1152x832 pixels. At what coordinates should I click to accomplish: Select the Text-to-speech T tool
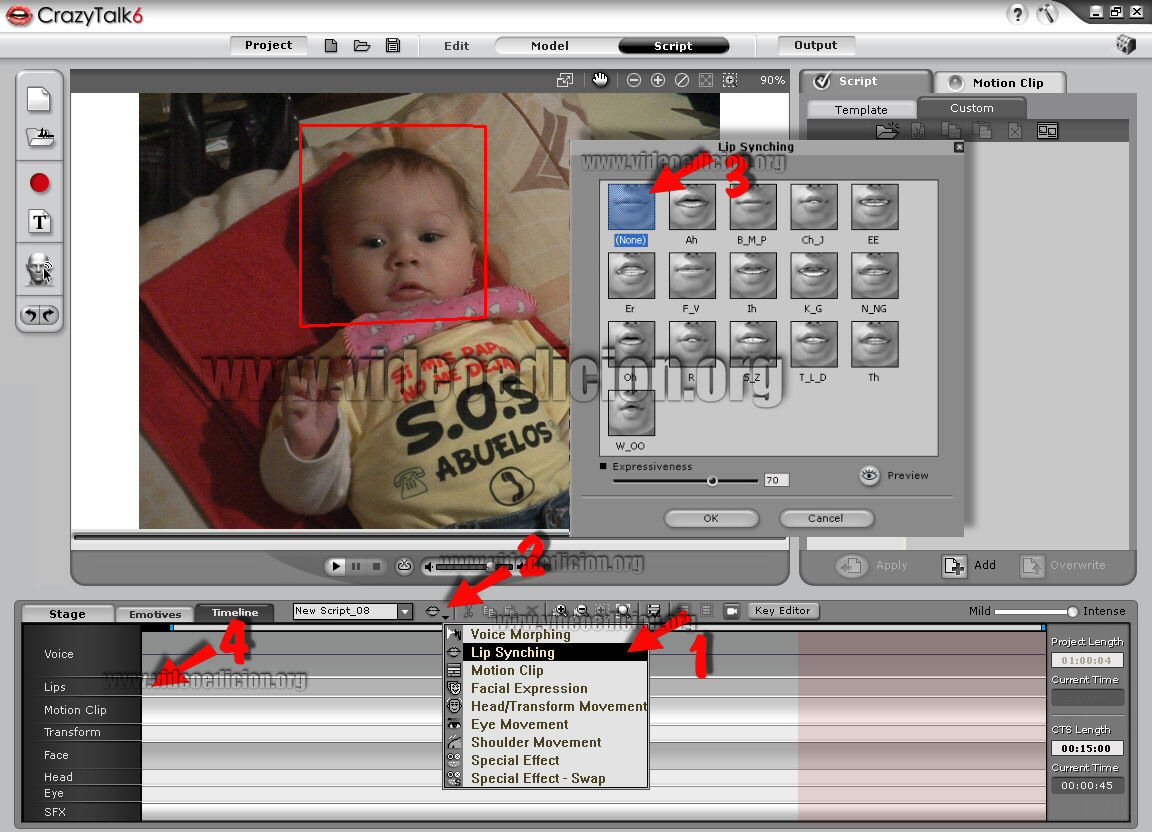tap(39, 222)
